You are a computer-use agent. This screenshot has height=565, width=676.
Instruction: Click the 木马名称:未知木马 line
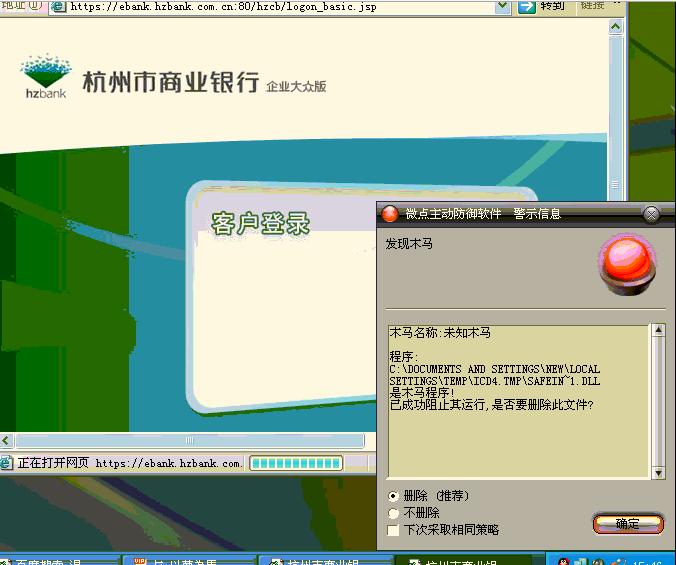click(440, 332)
